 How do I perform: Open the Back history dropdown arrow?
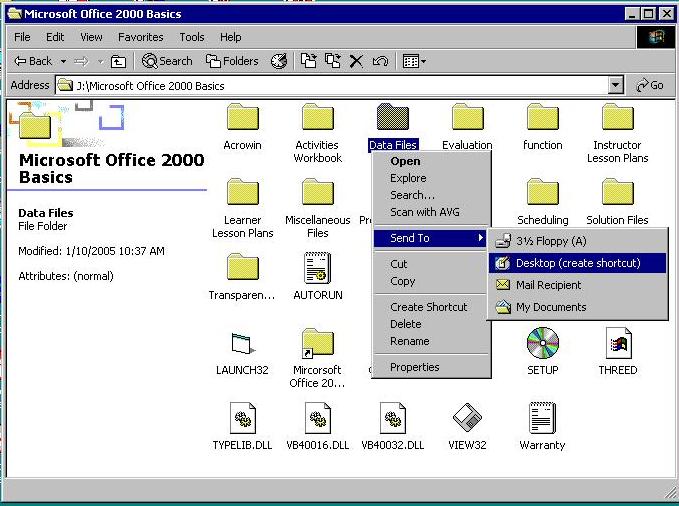63,61
